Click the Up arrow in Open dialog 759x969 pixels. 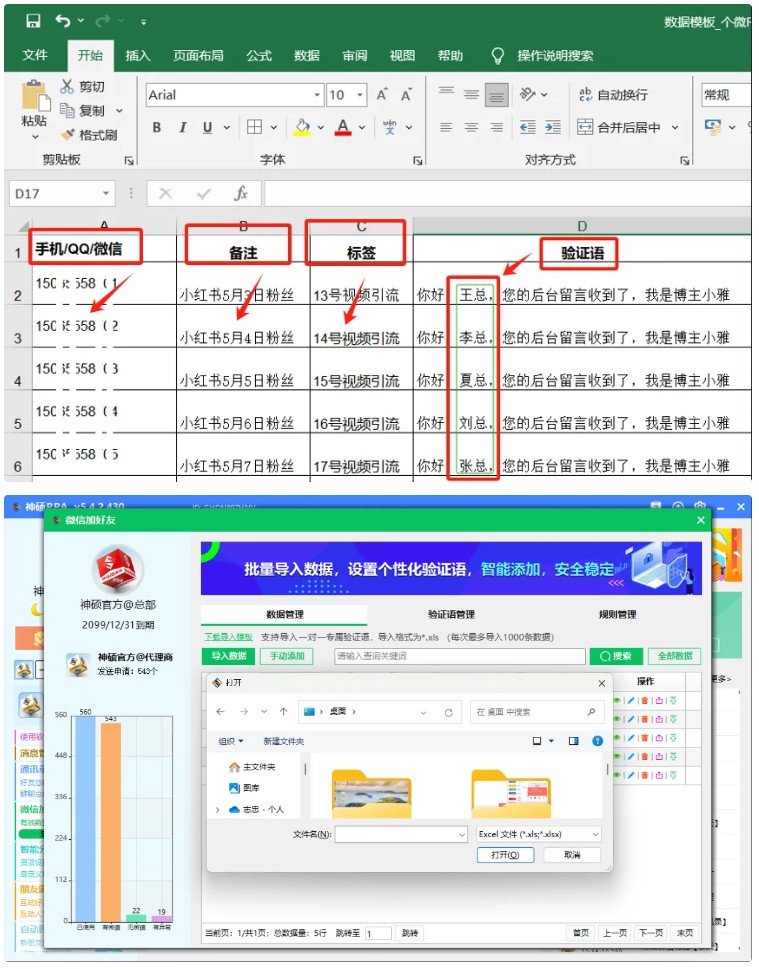pos(283,712)
